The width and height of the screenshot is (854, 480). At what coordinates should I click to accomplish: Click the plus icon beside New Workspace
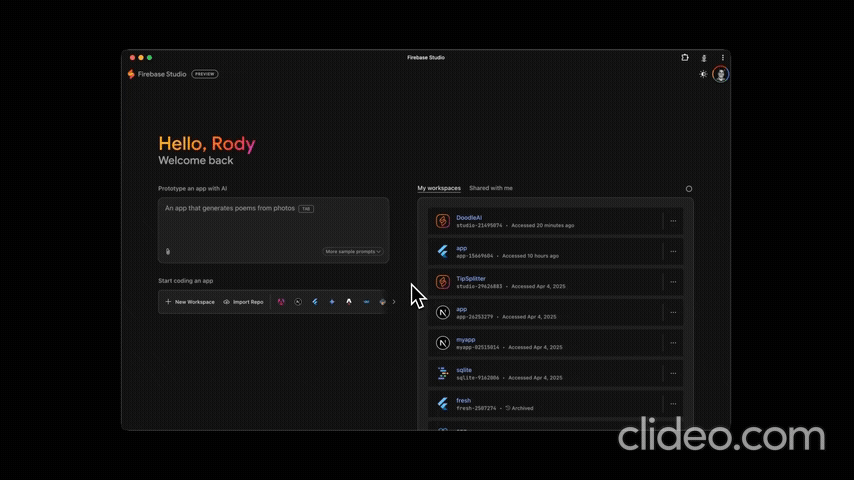coord(168,302)
